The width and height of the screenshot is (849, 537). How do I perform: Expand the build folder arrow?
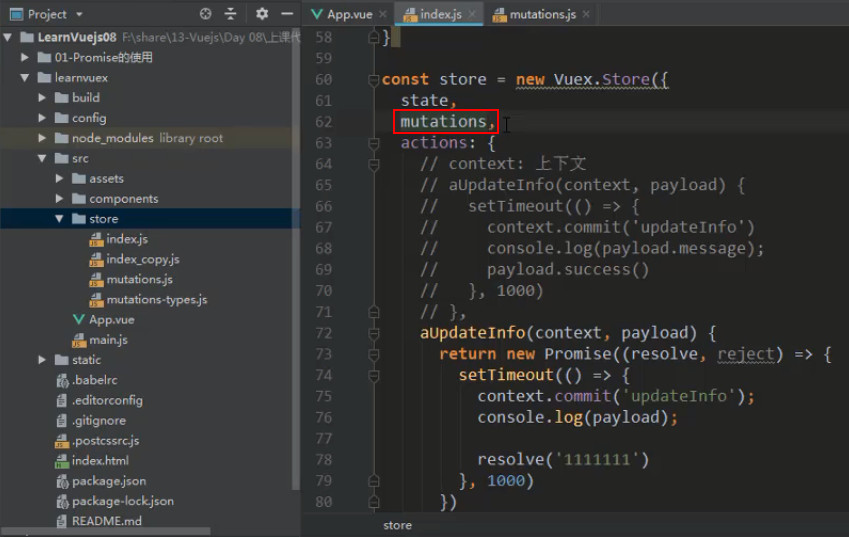(42, 97)
